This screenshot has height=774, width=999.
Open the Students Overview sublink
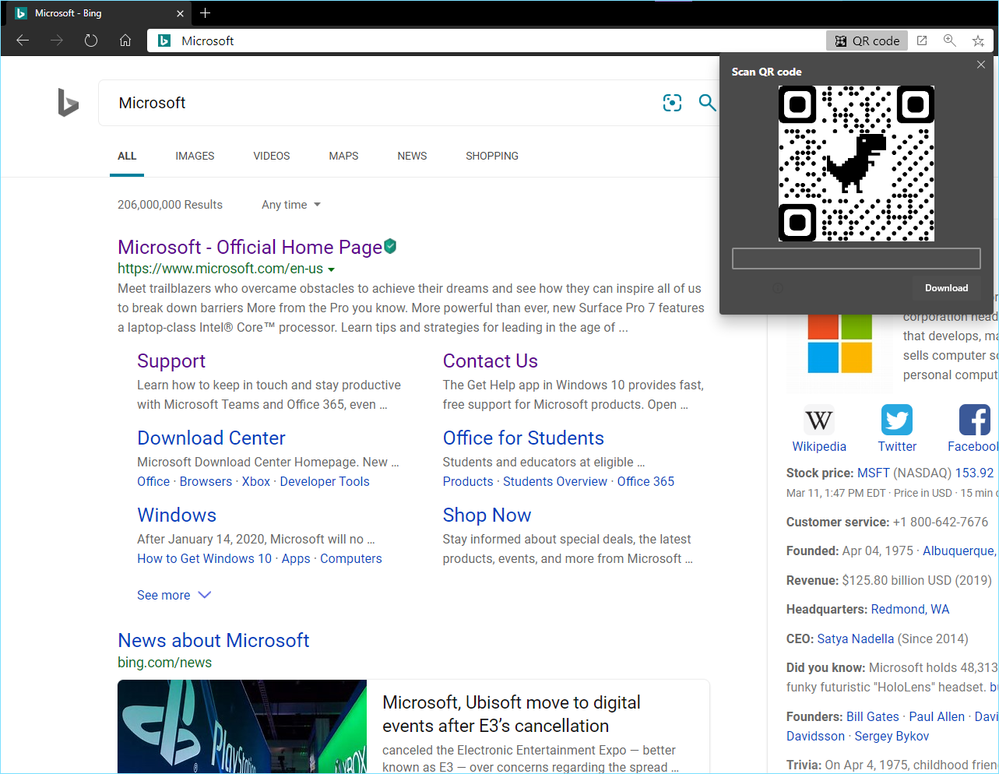click(x=555, y=482)
